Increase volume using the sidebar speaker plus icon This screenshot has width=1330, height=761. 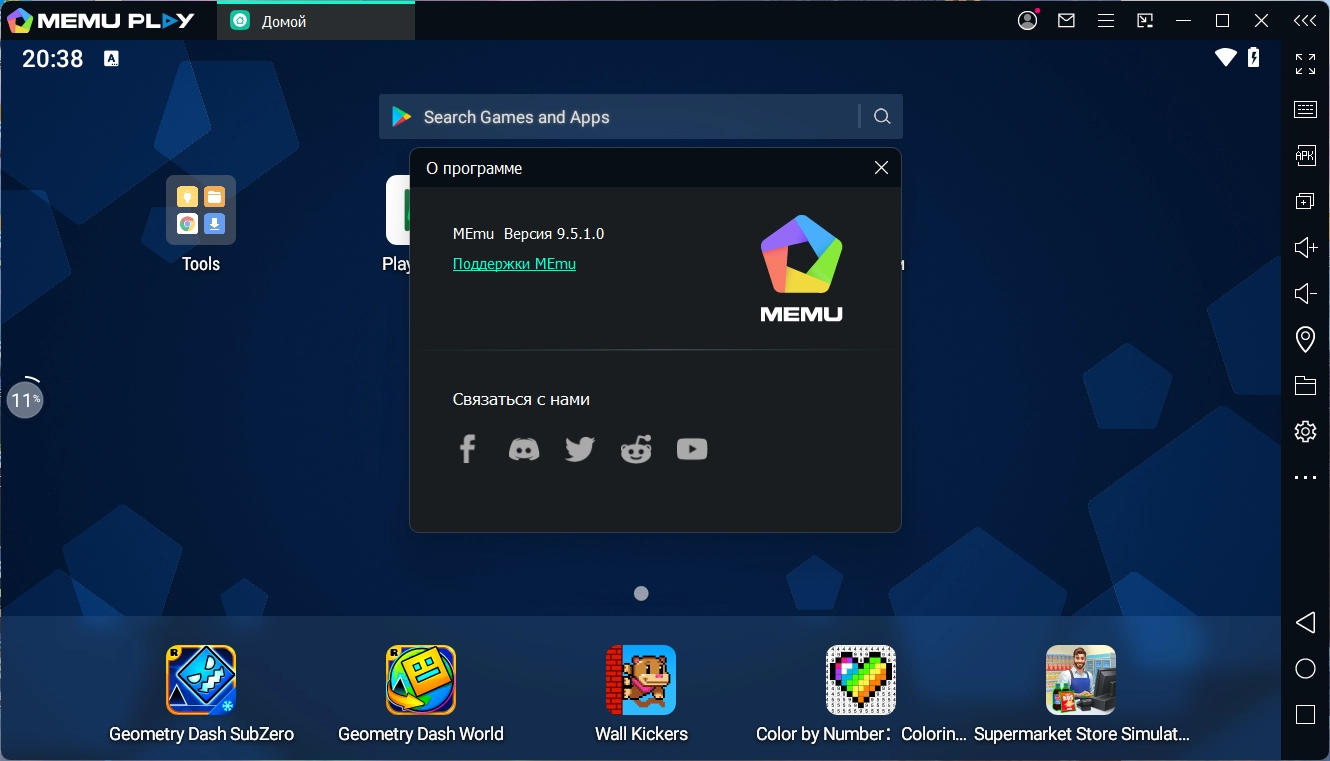tap(1305, 247)
